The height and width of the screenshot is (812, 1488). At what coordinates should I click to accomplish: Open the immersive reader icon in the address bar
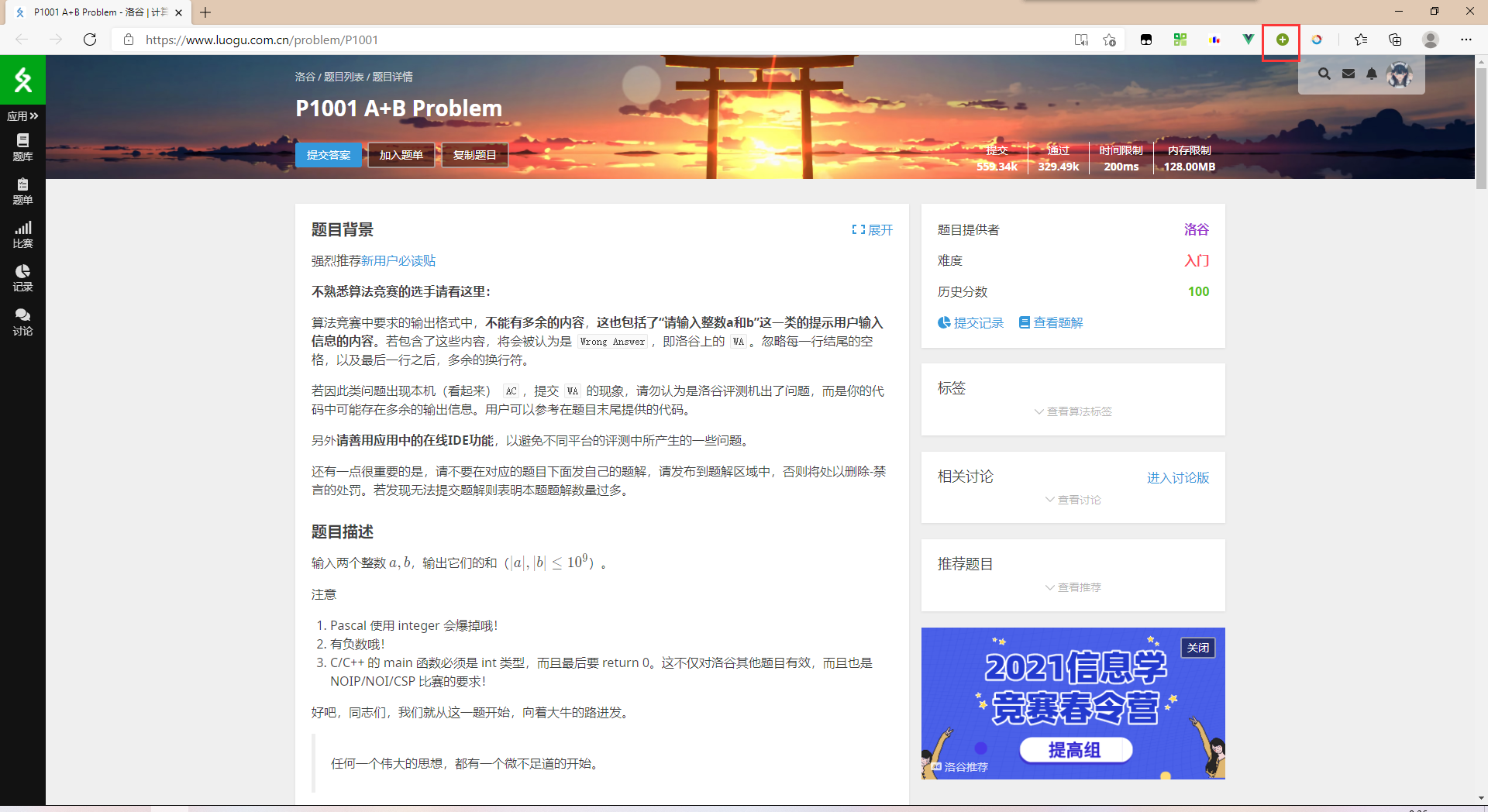tap(1081, 40)
